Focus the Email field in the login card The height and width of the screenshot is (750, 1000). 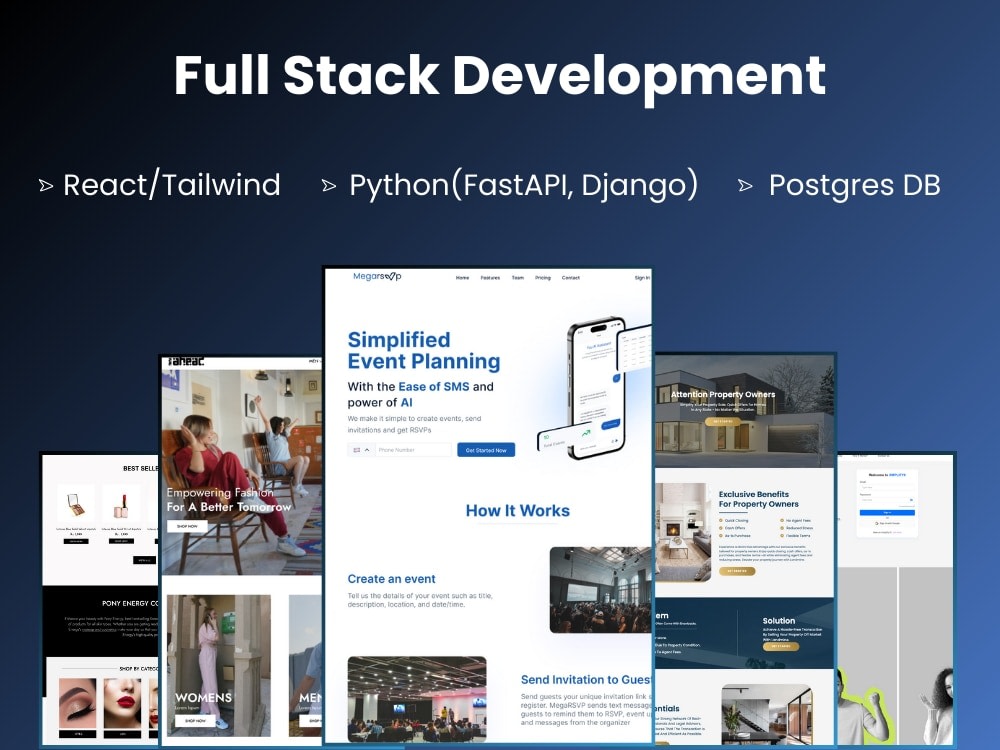[887, 487]
